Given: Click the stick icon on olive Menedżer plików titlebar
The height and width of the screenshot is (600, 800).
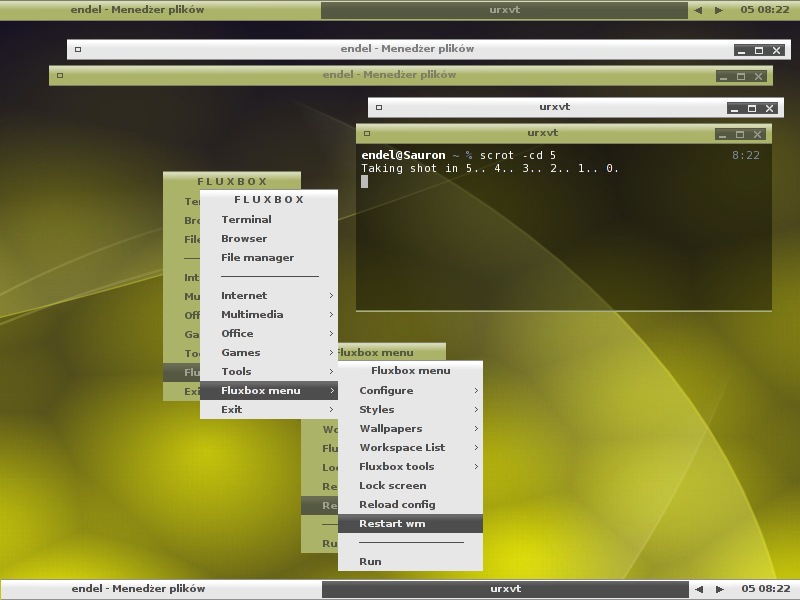Looking at the screenshot, I should [60, 76].
